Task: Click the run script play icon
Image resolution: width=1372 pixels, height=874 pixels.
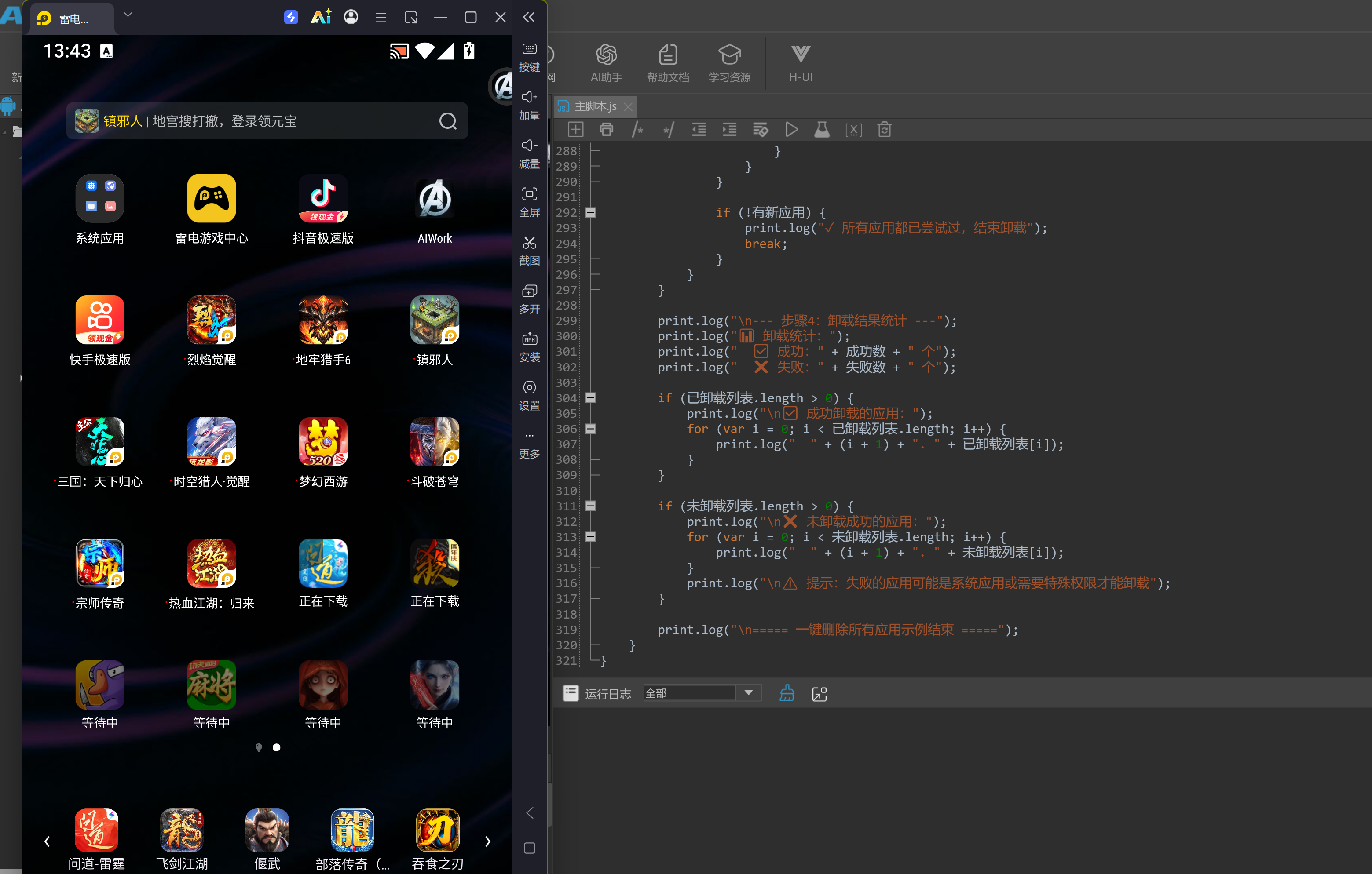Action: tap(791, 130)
